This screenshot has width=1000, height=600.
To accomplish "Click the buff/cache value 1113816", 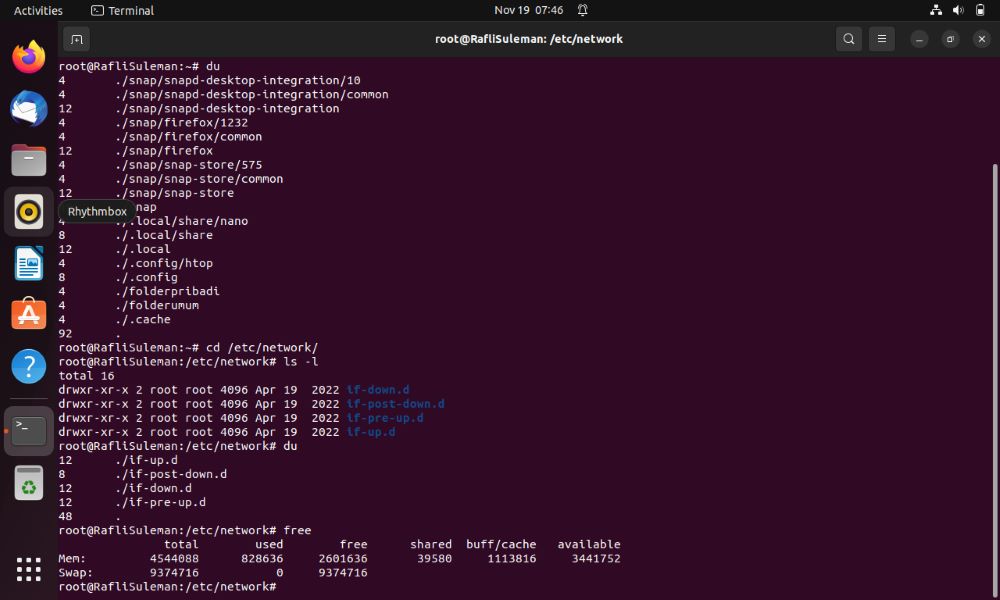I will [511, 559].
